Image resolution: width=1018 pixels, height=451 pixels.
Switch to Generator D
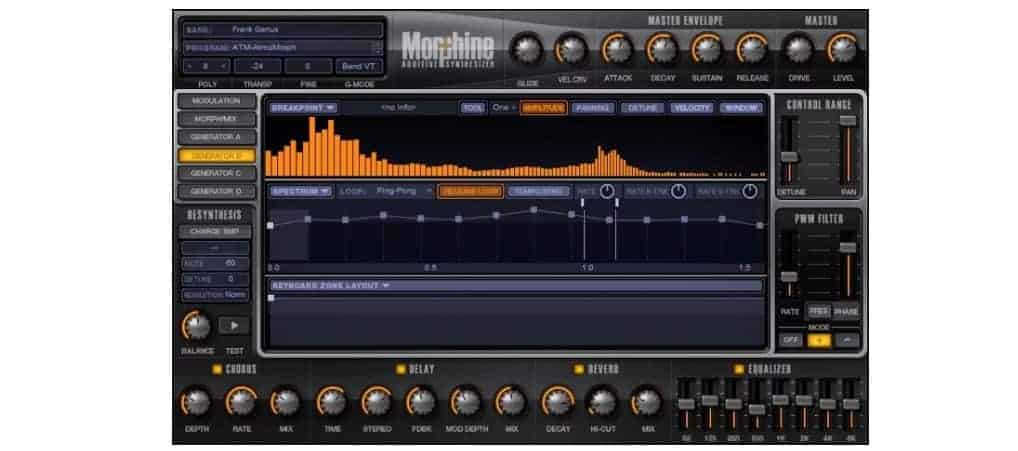[217, 191]
